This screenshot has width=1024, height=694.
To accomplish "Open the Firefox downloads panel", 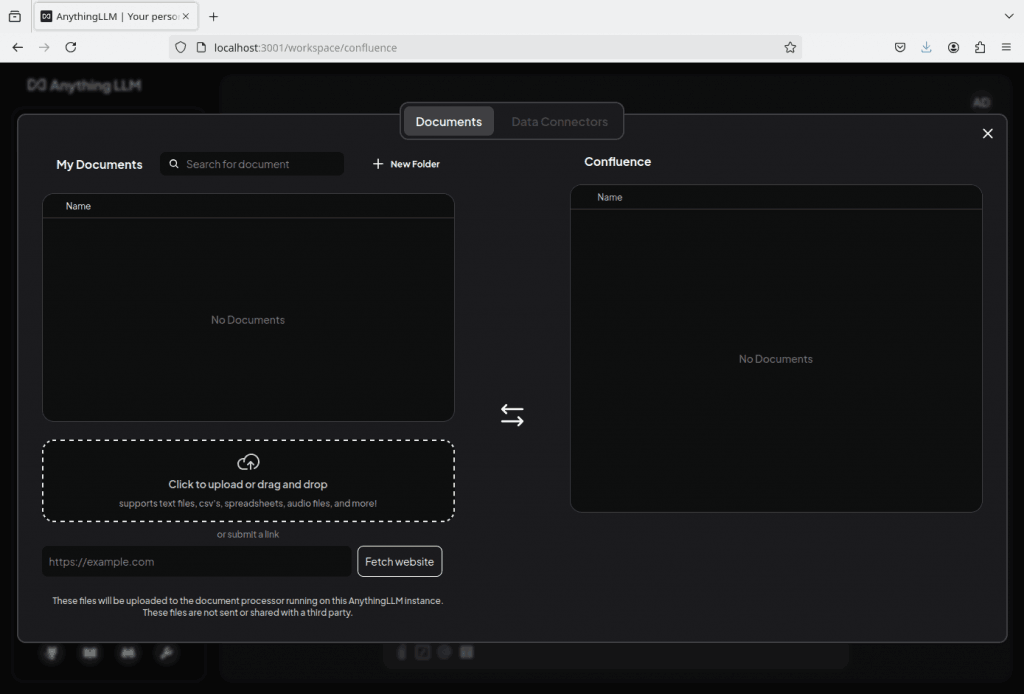I will [x=926, y=47].
